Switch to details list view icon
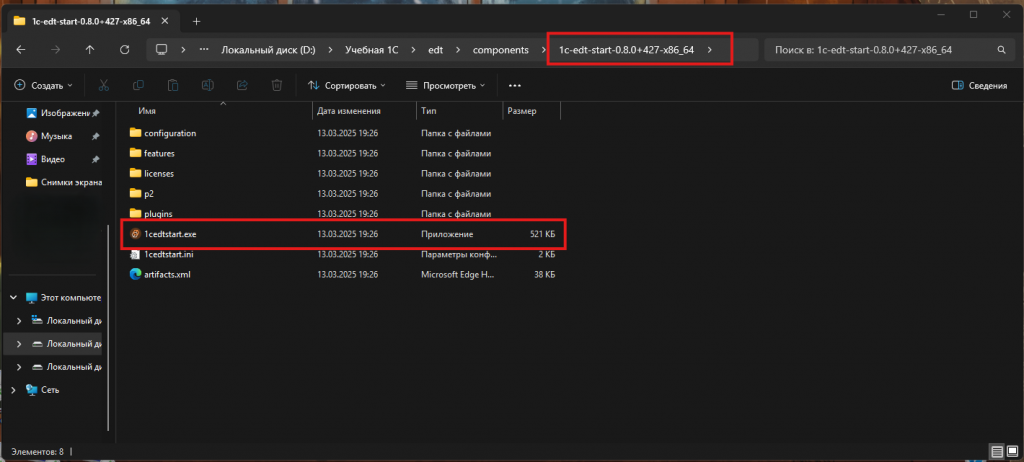Image resolution: width=1024 pixels, height=462 pixels. [997, 452]
